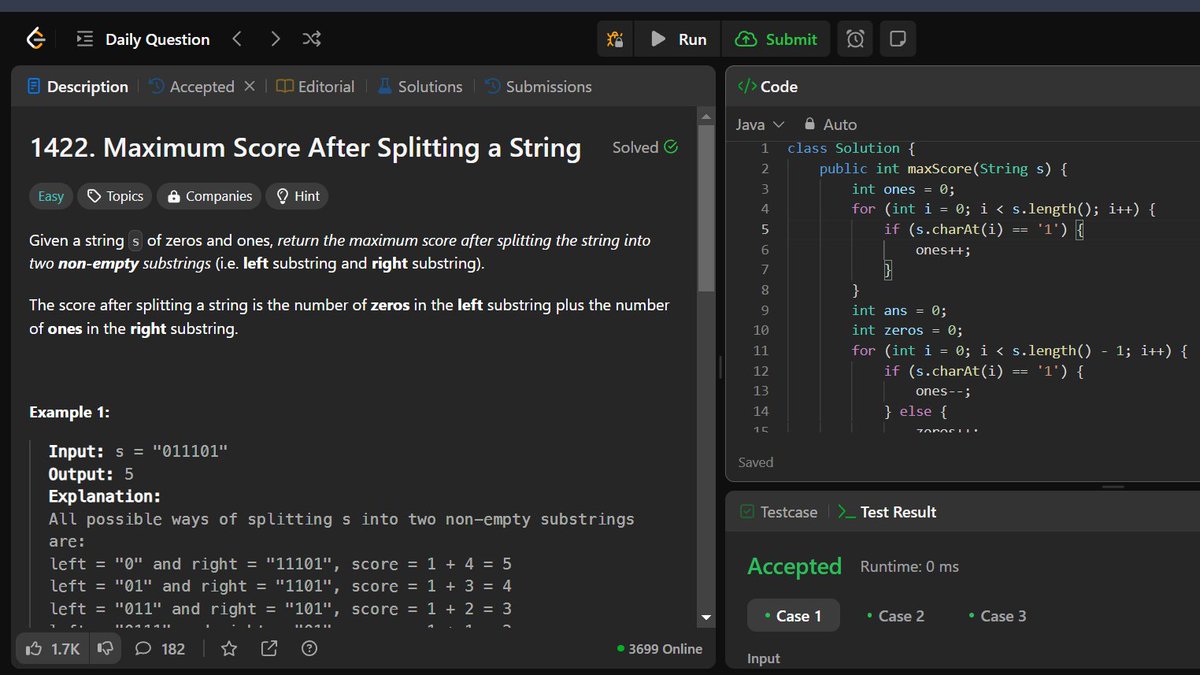Open the alarm clock timer icon
Viewport: 1200px width, 675px height.
coord(855,39)
